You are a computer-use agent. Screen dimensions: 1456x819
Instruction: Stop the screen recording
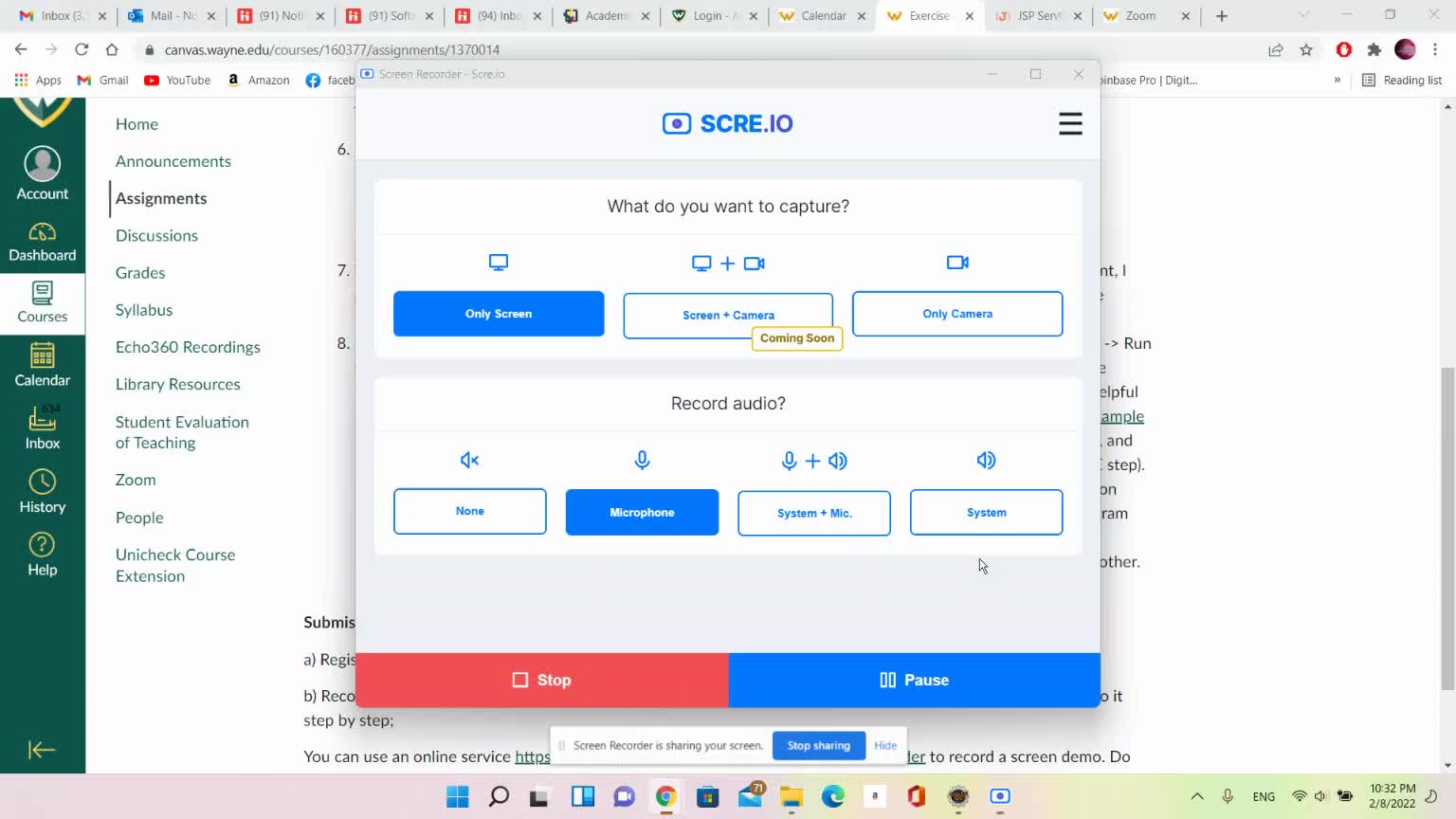click(542, 680)
